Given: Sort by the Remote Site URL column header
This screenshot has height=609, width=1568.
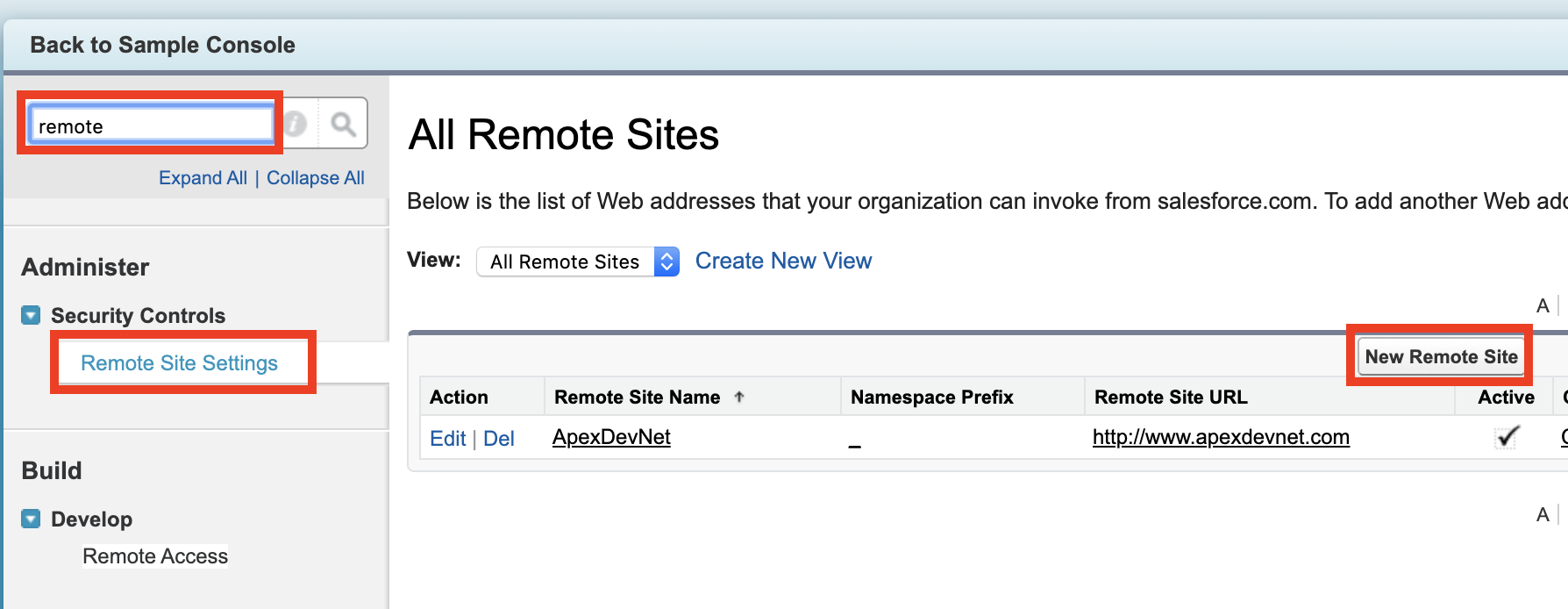Looking at the screenshot, I should (x=1171, y=397).
